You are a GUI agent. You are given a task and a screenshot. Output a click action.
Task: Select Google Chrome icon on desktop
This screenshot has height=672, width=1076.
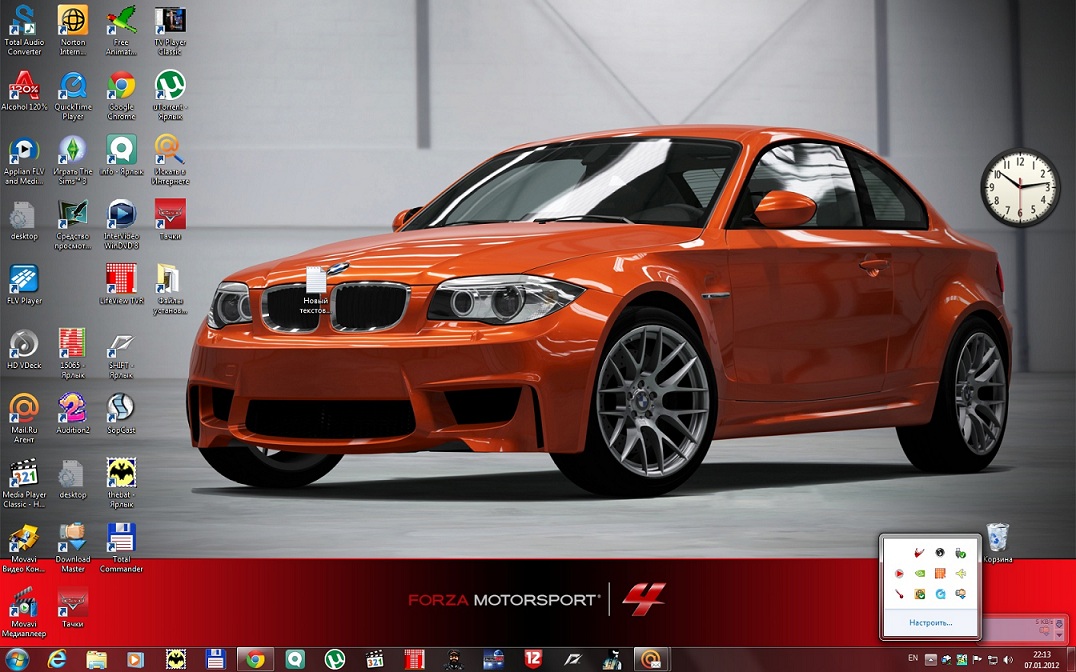[x=121, y=95]
